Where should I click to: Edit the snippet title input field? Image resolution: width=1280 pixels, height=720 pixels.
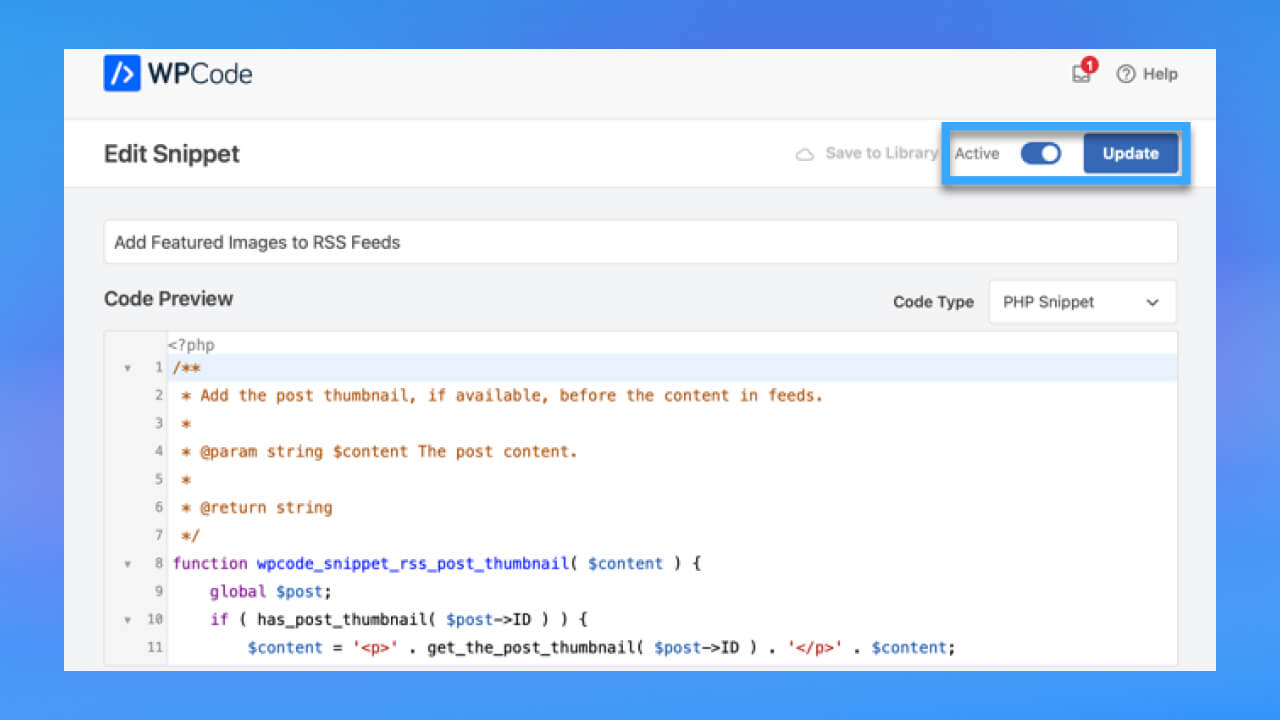click(640, 242)
